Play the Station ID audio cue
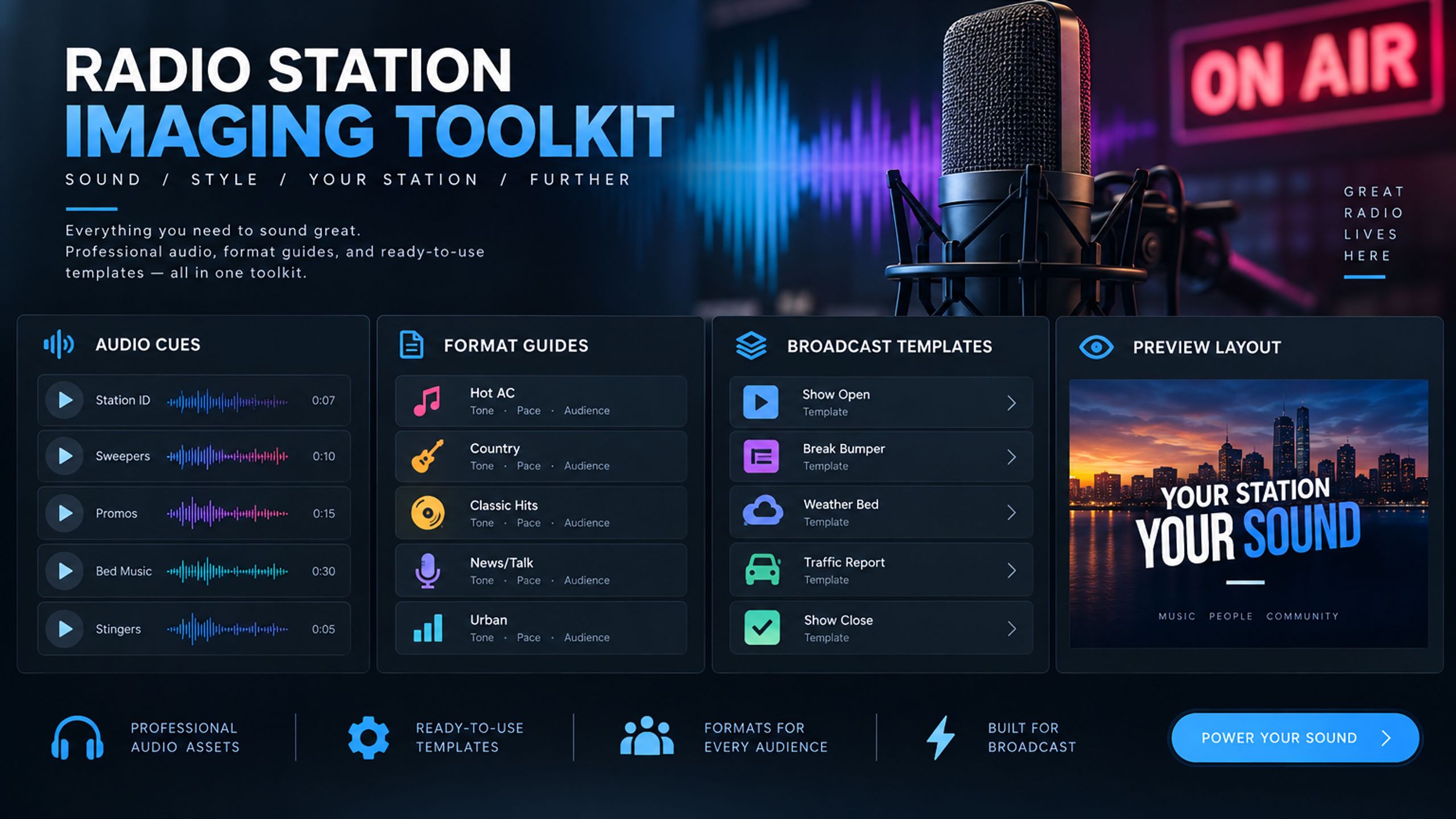1456x819 pixels. pos(64,400)
